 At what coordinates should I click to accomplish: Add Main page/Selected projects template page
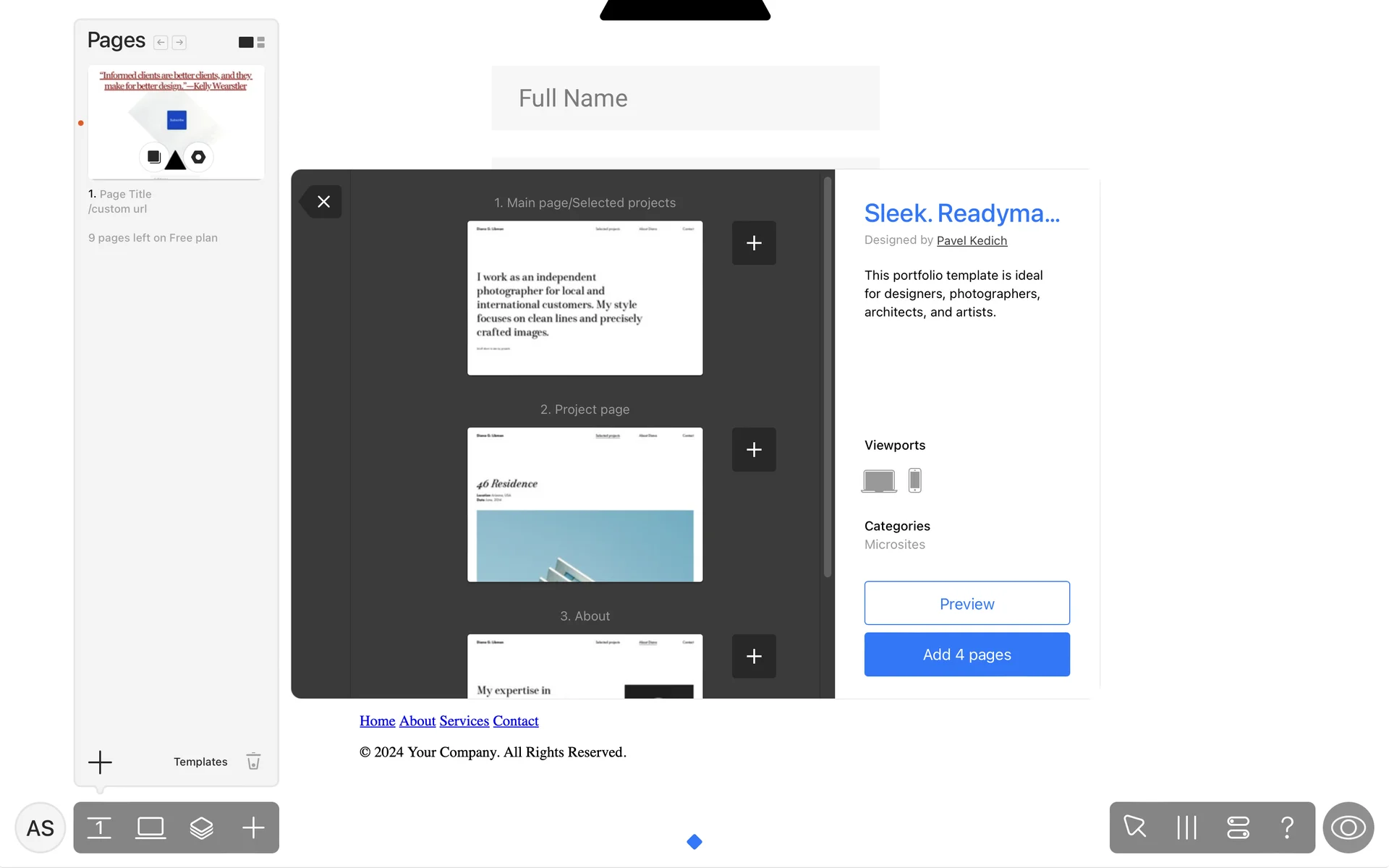[753, 243]
